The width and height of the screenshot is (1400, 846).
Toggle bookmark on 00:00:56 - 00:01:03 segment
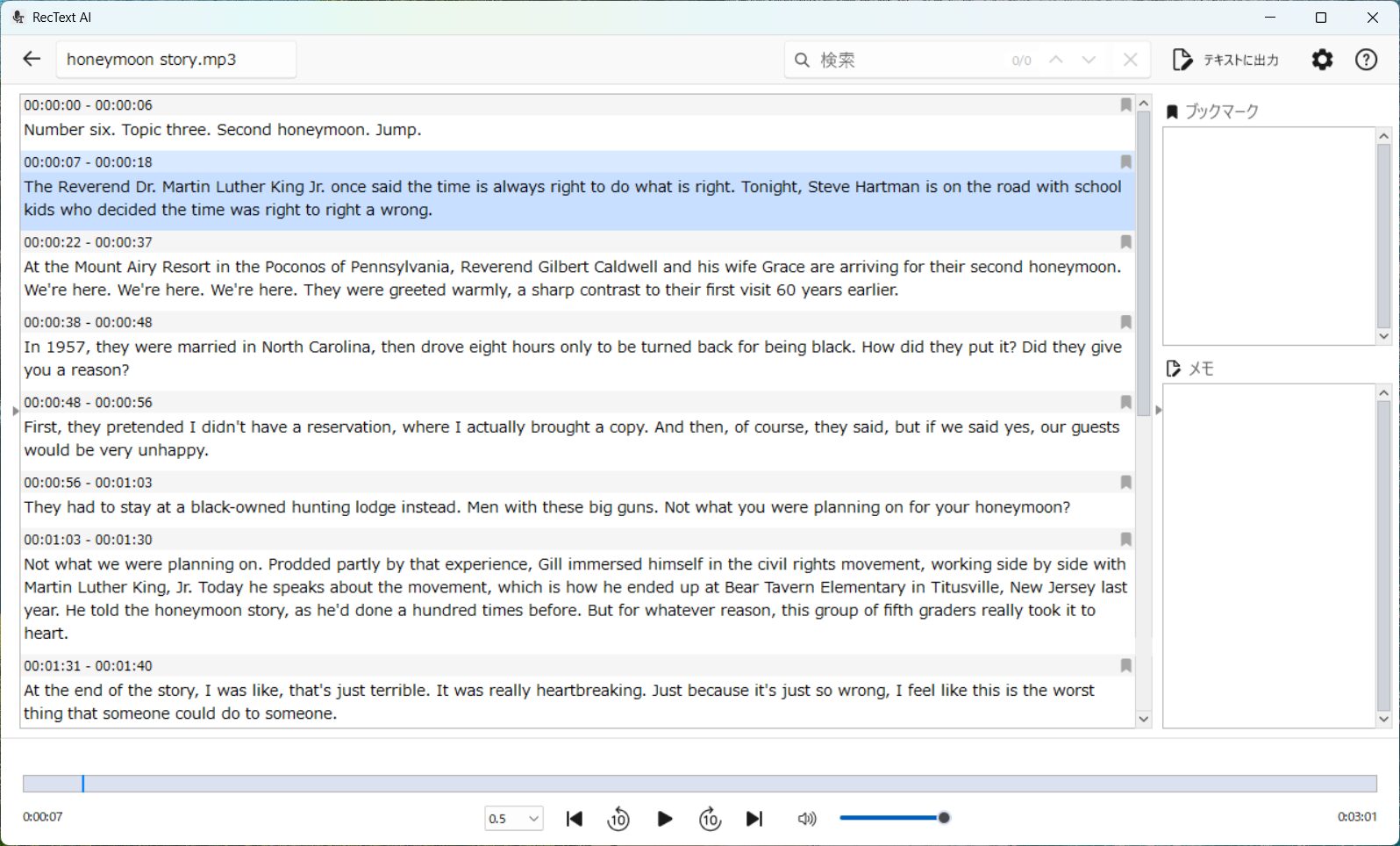1125,483
